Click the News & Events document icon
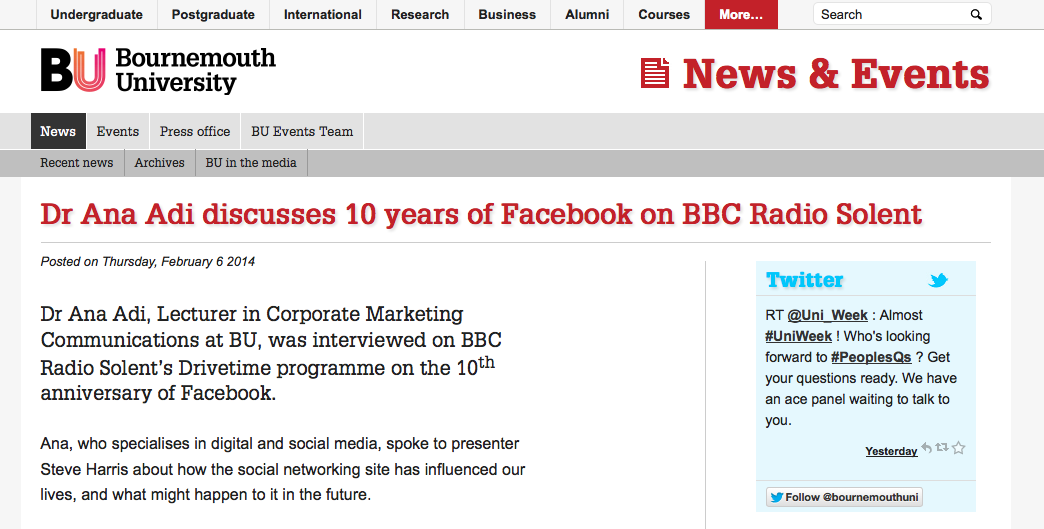 [655, 74]
